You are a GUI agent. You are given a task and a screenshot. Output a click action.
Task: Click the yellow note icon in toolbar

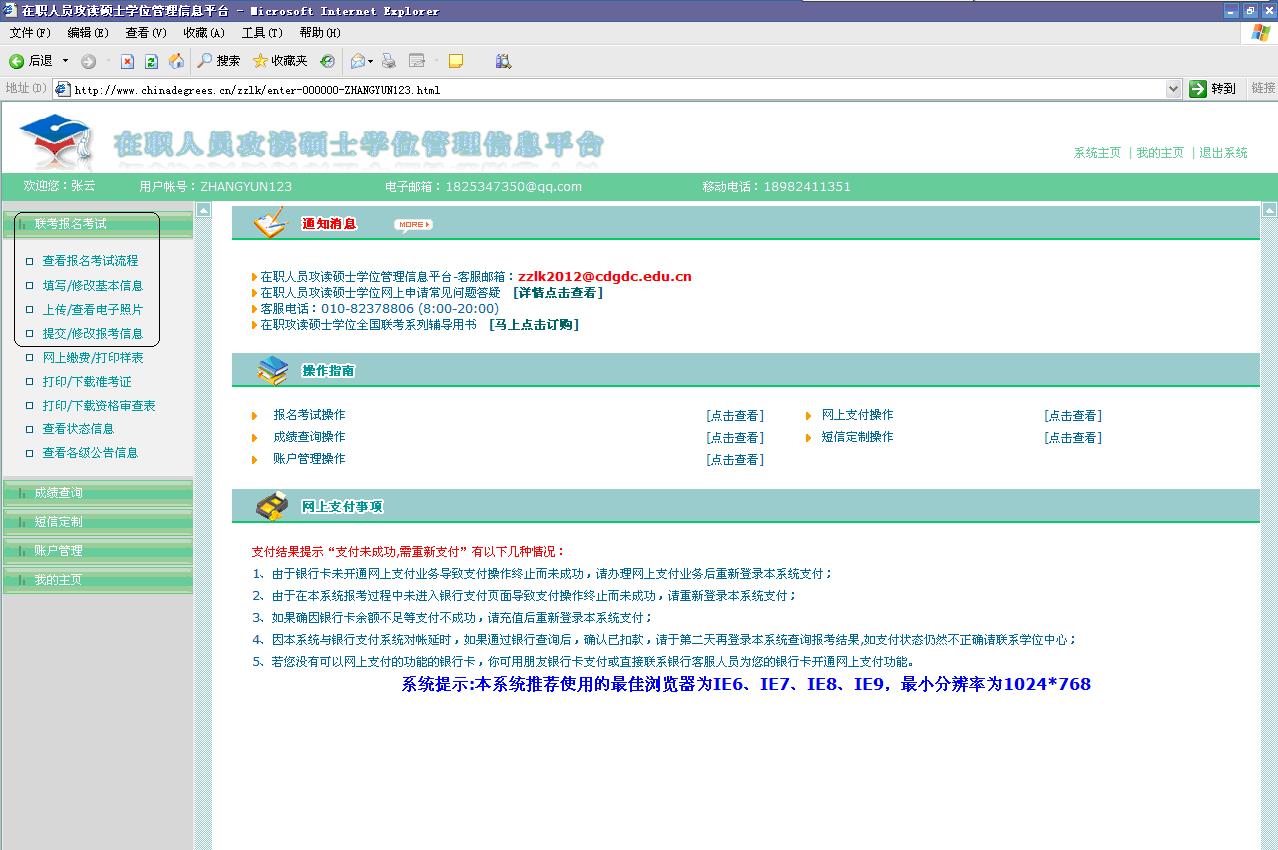[x=456, y=61]
